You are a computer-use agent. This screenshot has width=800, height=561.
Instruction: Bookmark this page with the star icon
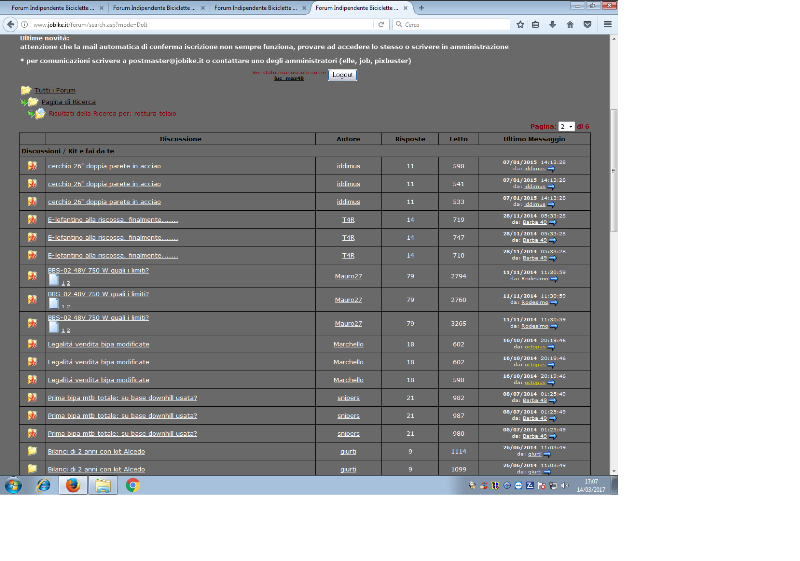pyautogui.click(x=520, y=24)
